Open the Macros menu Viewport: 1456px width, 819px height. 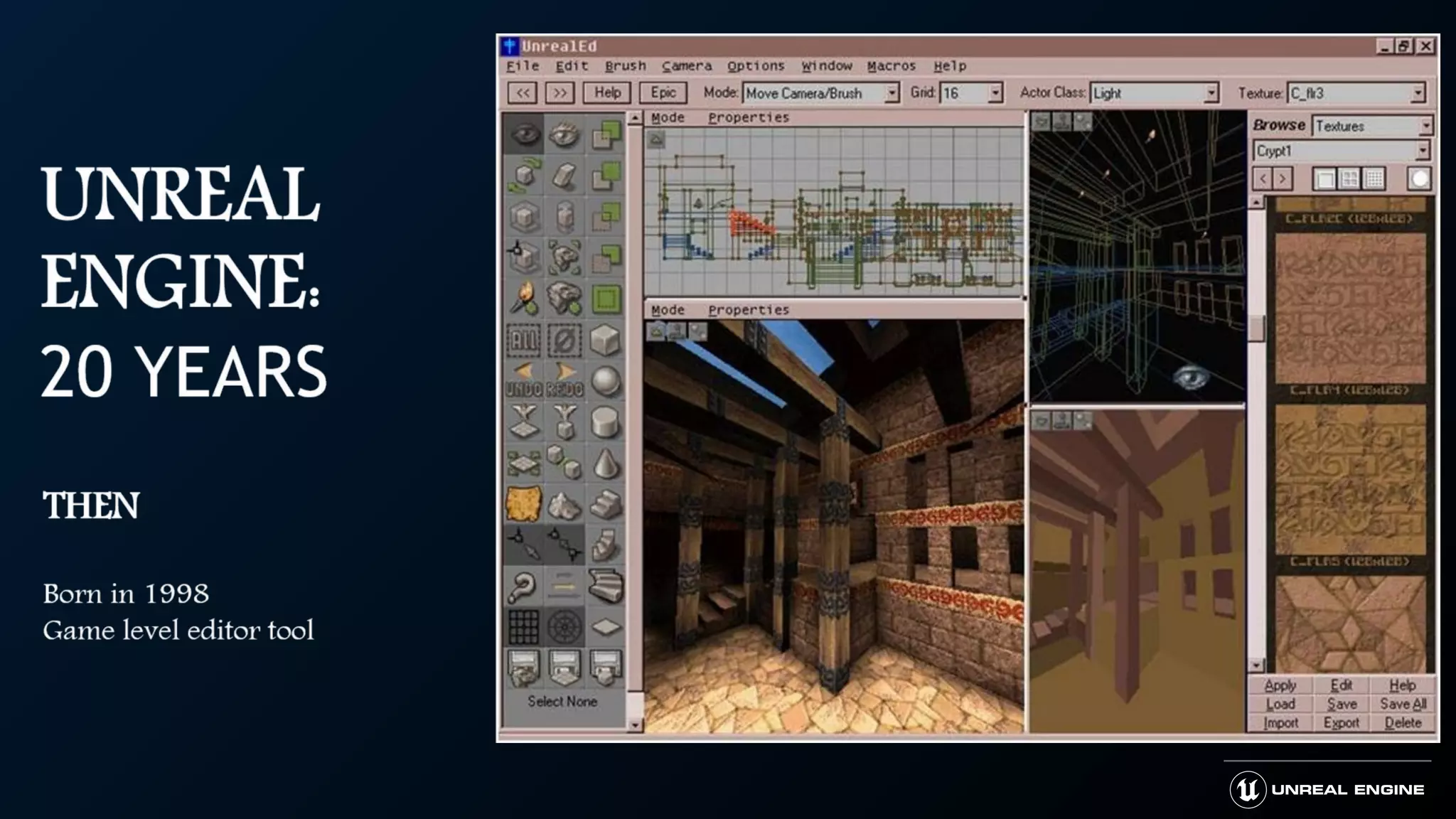(x=891, y=66)
